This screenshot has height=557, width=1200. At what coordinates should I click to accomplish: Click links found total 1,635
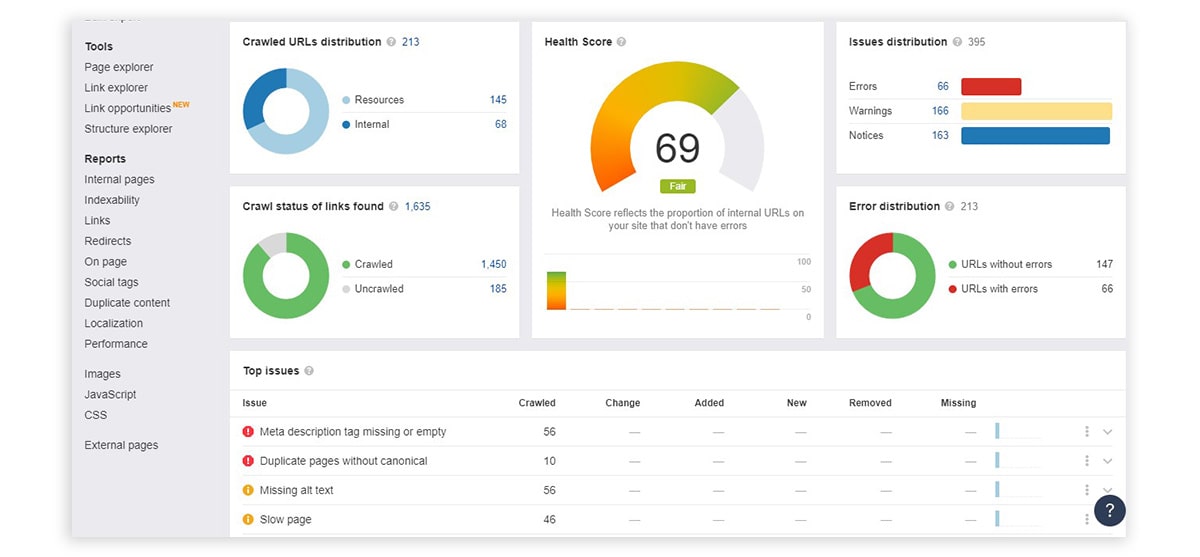tap(417, 206)
